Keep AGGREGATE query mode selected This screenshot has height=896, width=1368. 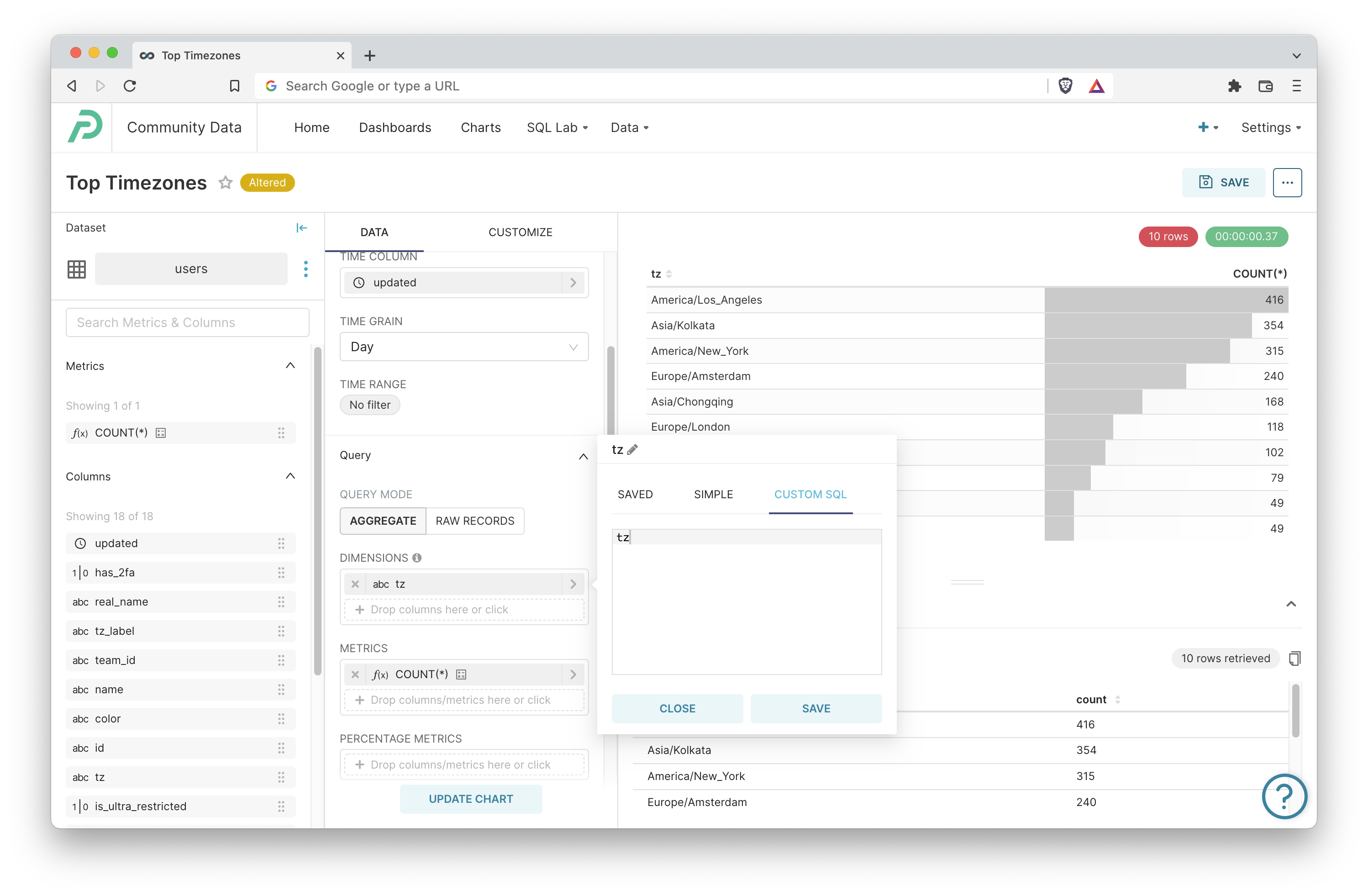382,521
